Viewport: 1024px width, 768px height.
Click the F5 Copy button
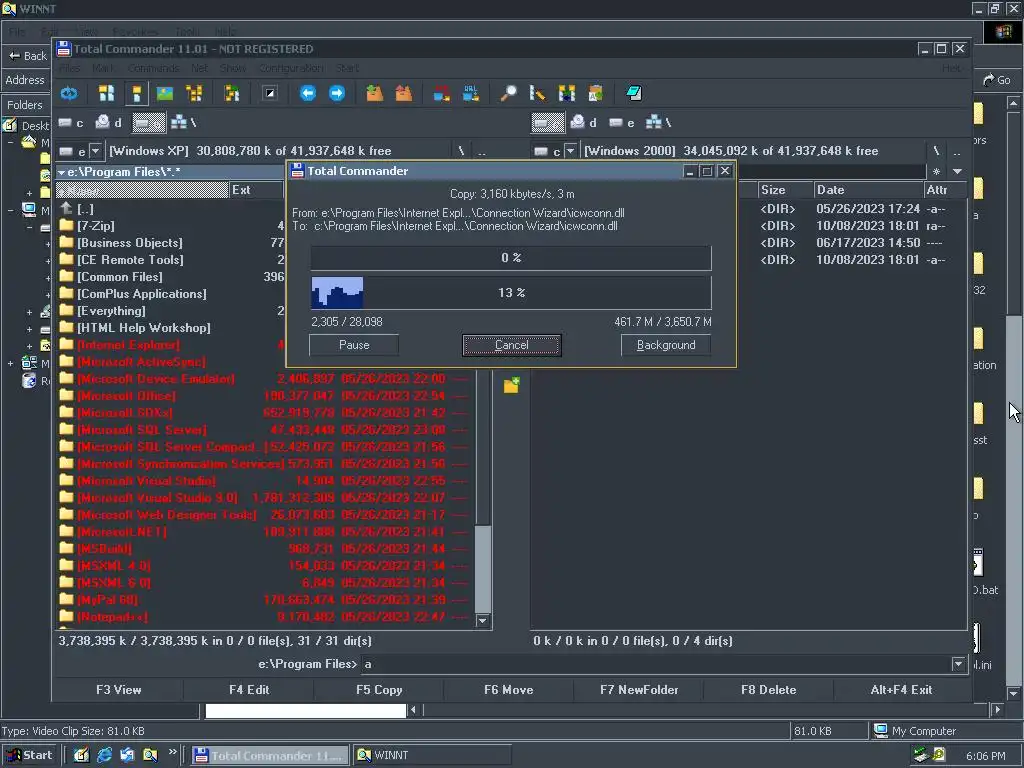(379, 690)
